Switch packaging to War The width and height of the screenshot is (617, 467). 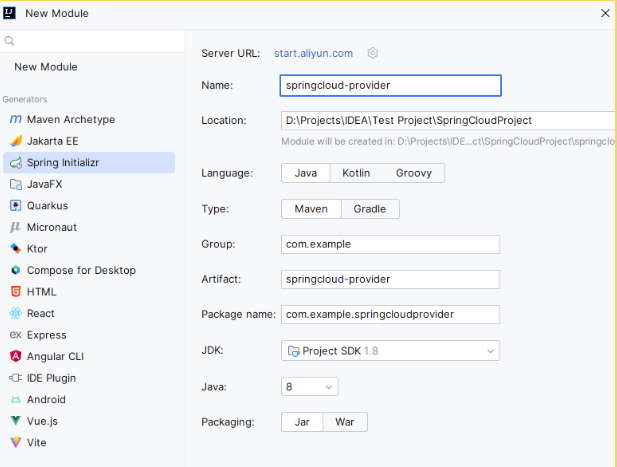[x=345, y=422]
